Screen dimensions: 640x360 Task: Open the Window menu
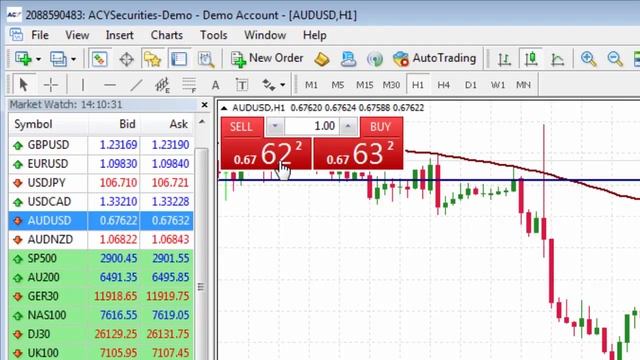pyautogui.click(x=265, y=36)
